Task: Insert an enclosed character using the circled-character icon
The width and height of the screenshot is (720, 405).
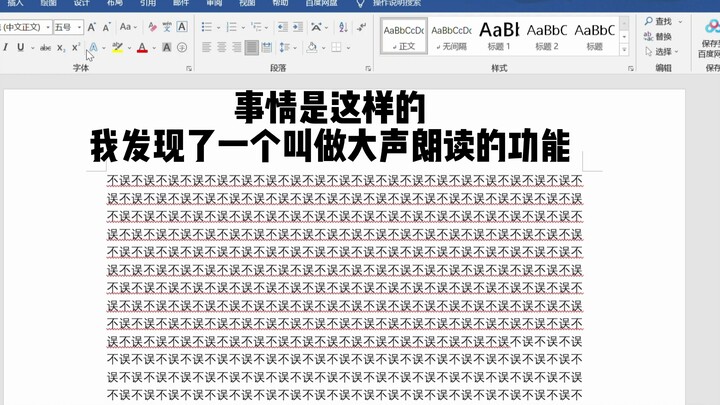Action: (x=182, y=47)
